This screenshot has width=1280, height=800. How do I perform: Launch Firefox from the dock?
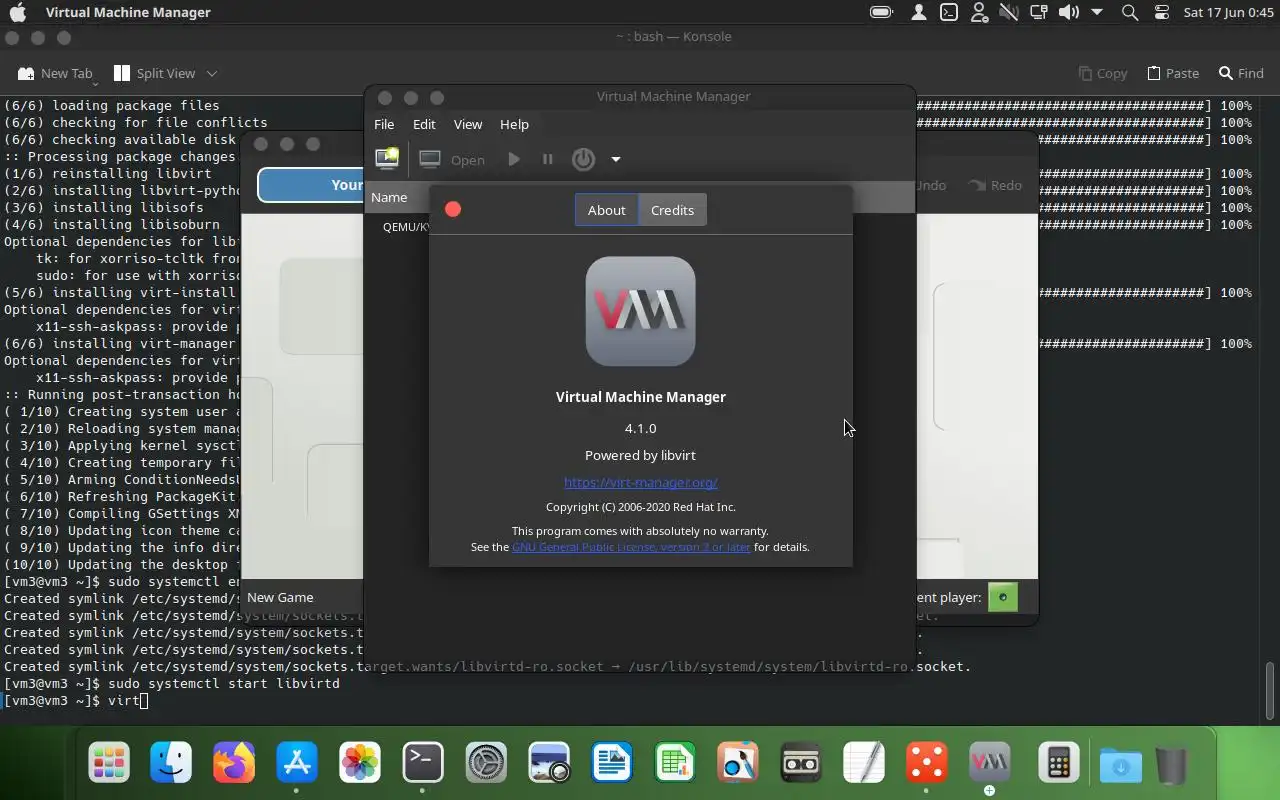click(234, 764)
